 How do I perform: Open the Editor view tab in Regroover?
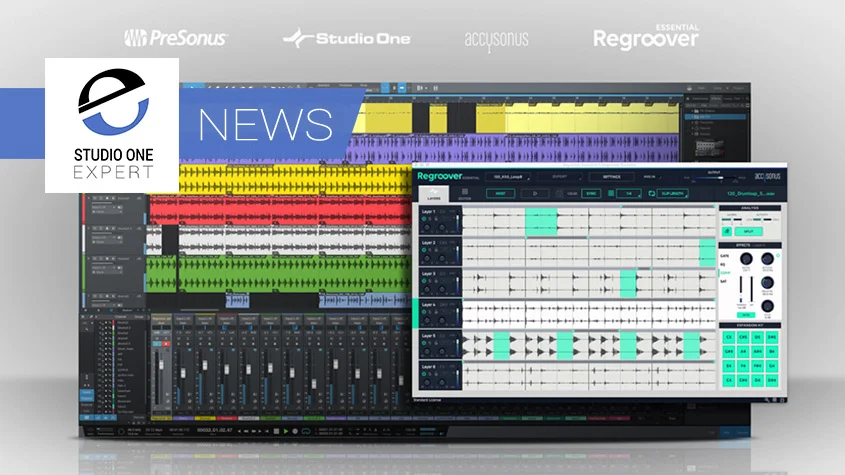[464, 194]
